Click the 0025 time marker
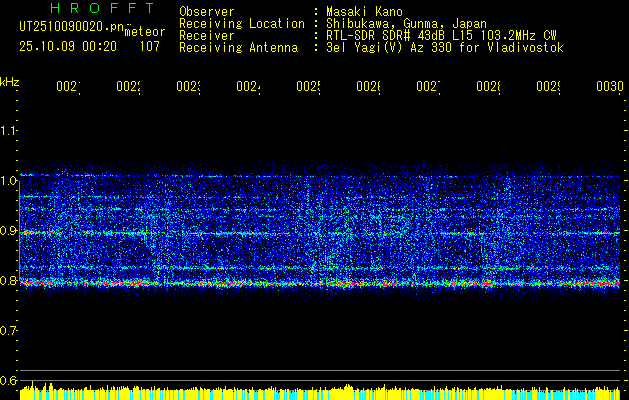 tap(308, 86)
